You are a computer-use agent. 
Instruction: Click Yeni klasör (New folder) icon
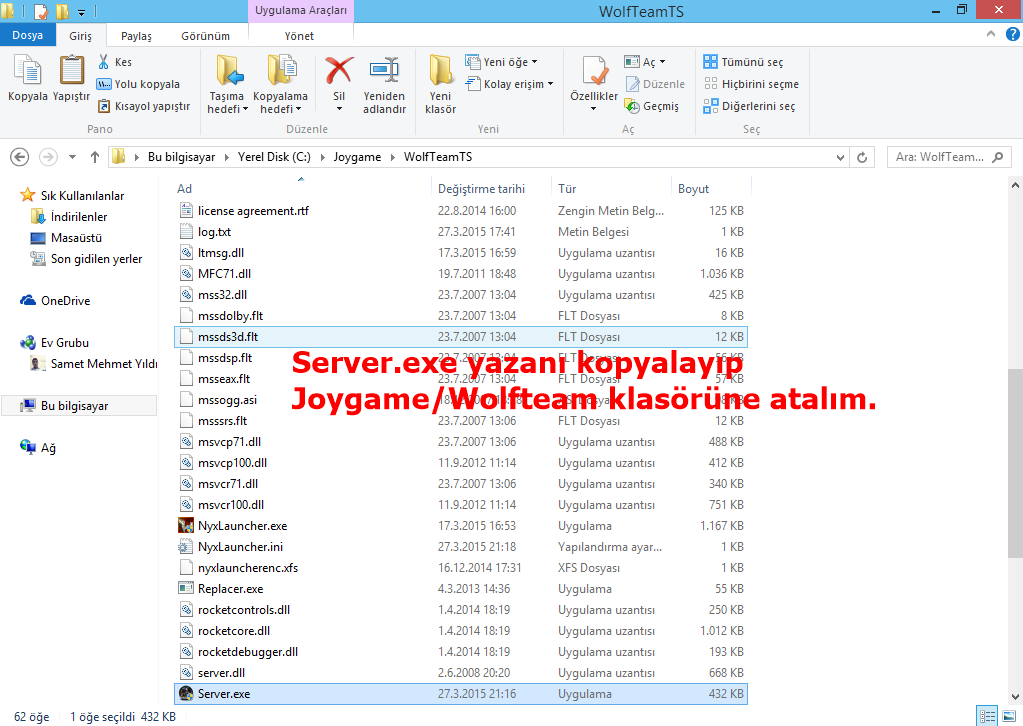[x=440, y=70]
